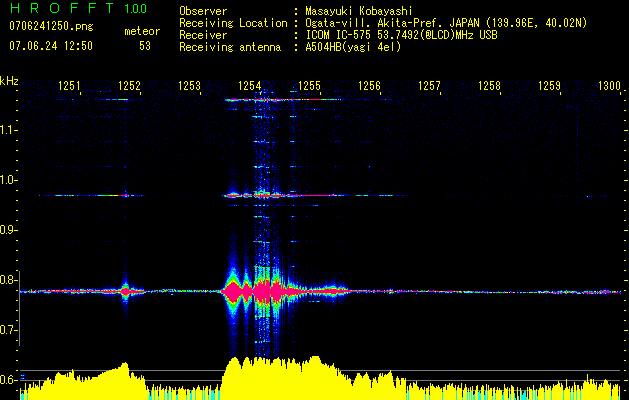The image size is (629, 400).
Task: Click the 1254 time marker
Action: 249,87
